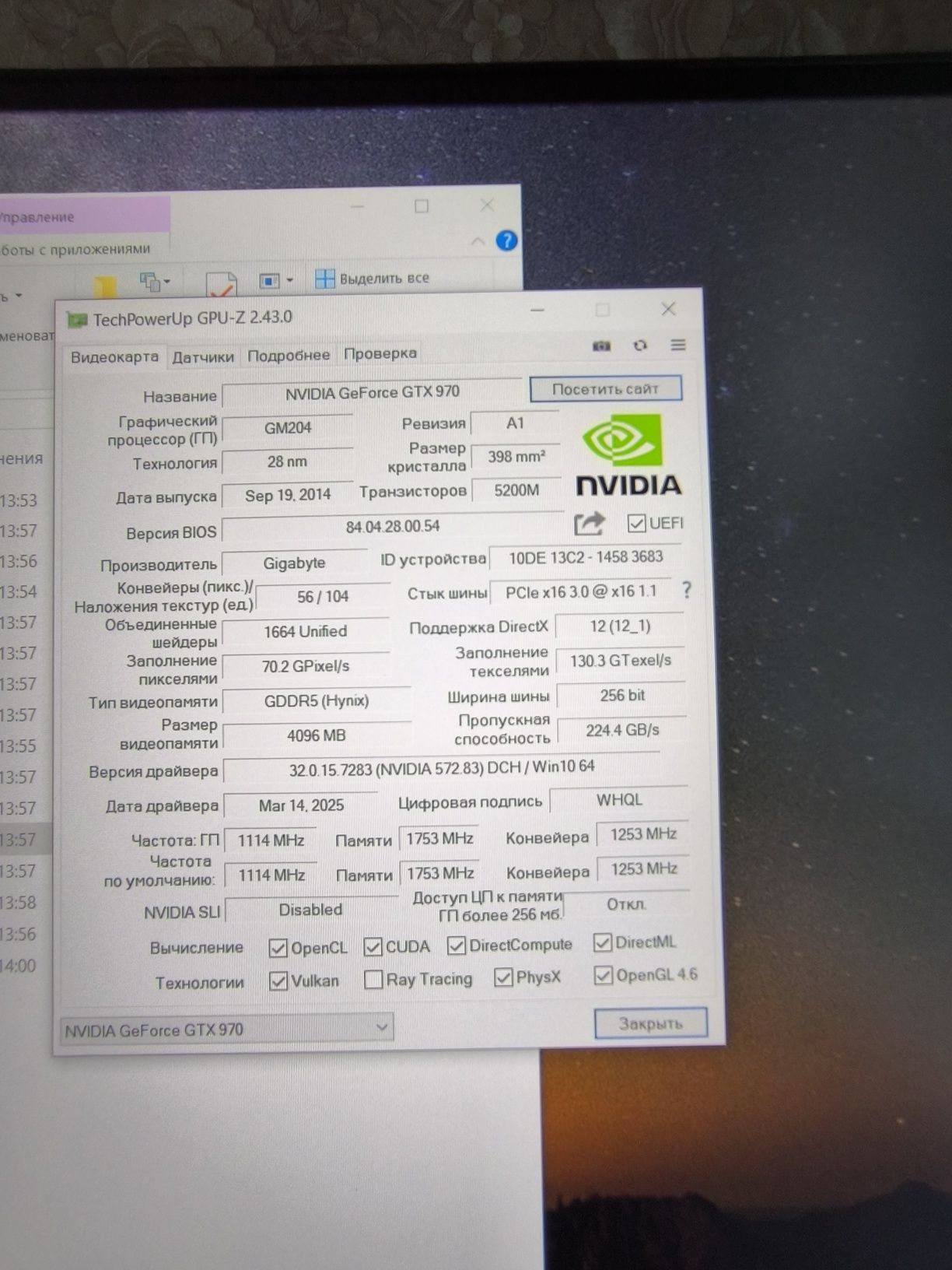Click the BIOS version field 84.04.28.00.54
The image size is (952, 1270).
coord(393,527)
